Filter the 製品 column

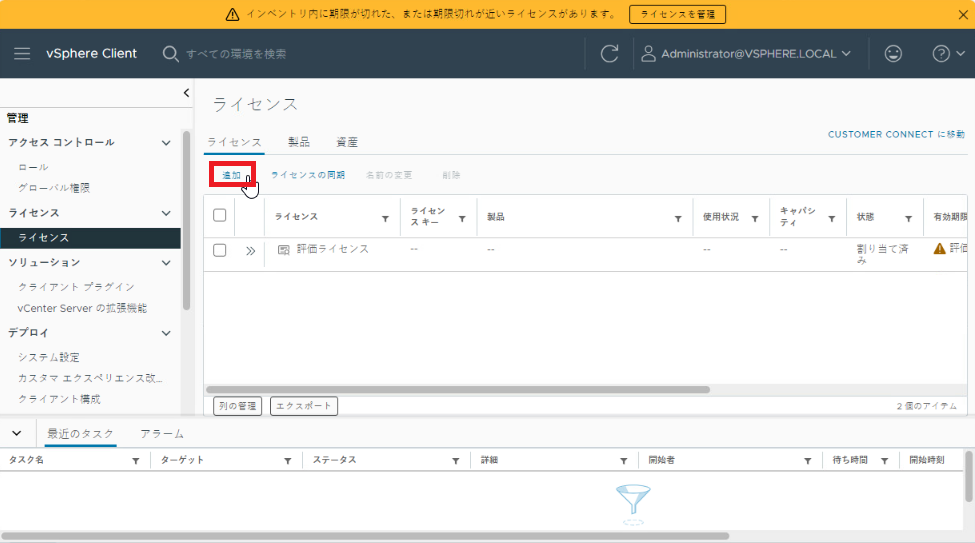677,218
